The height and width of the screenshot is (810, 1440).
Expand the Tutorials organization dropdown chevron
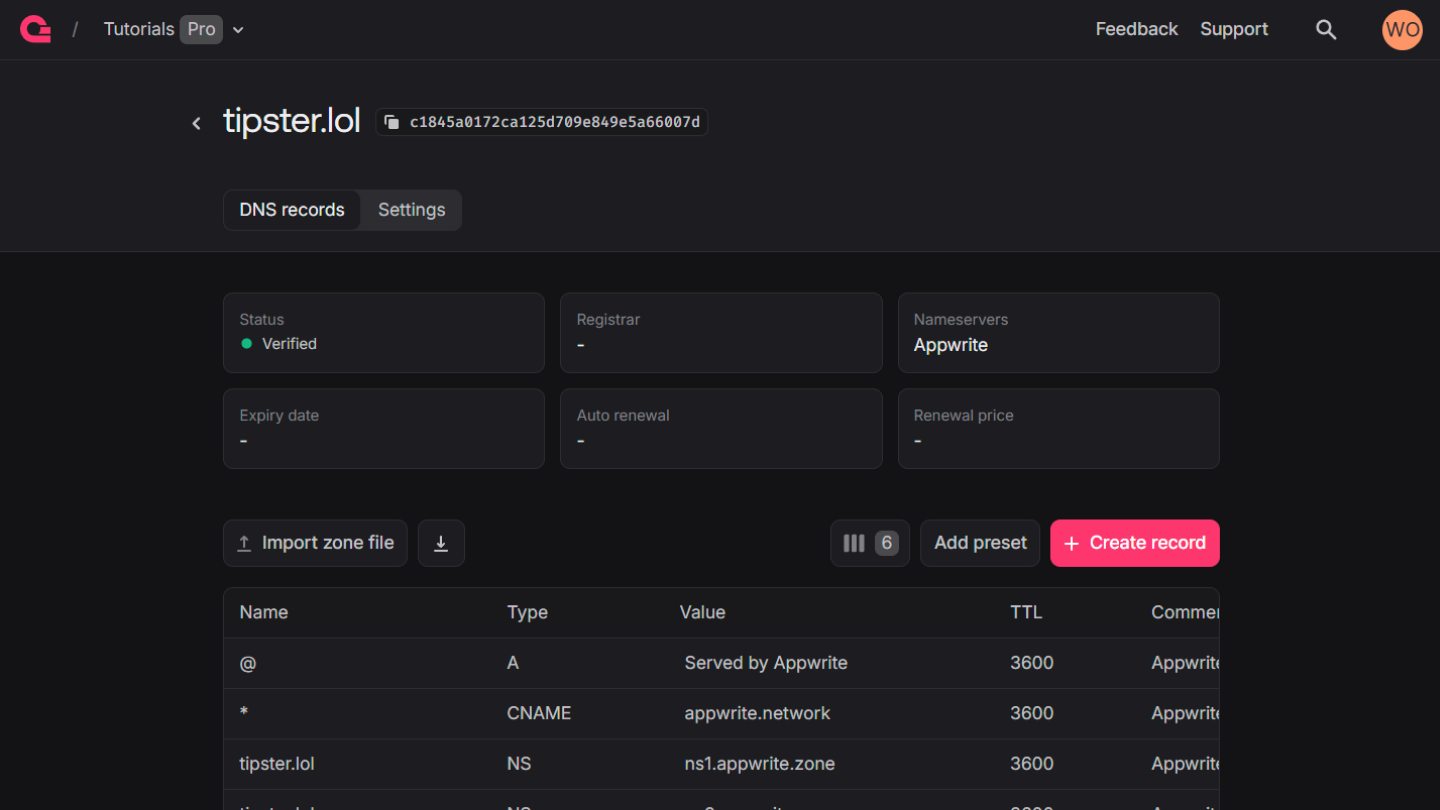click(x=238, y=30)
